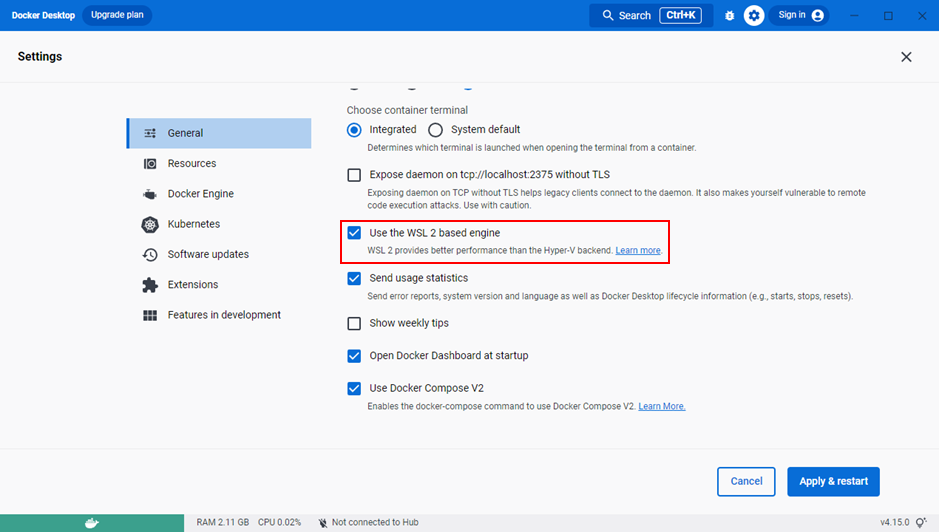The image size is (939, 532).
Task: Click the Settings heading text
Action: click(40, 56)
